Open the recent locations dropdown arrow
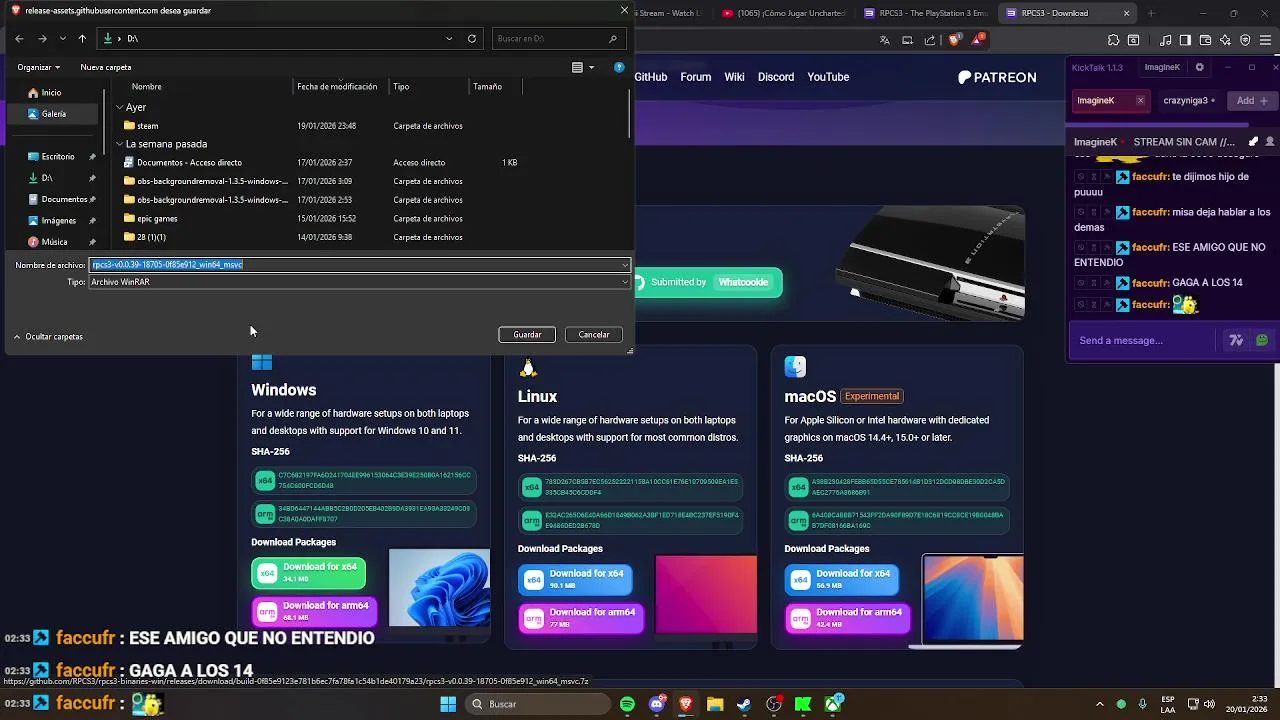This screenshot has width=1280, height=720. click(x=63, y=39)
